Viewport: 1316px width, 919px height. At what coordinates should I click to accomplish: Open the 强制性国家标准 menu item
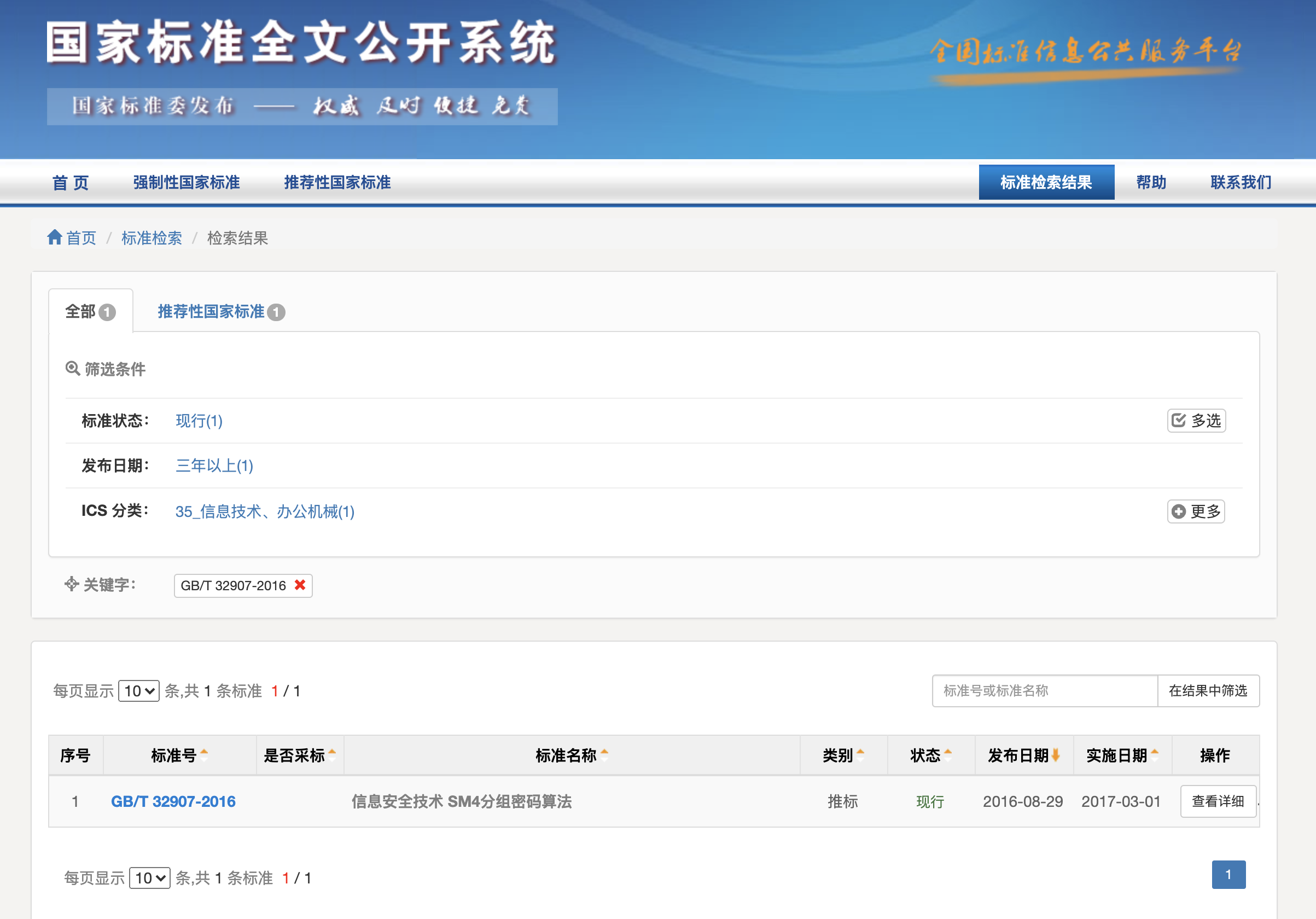pos(187,182)
